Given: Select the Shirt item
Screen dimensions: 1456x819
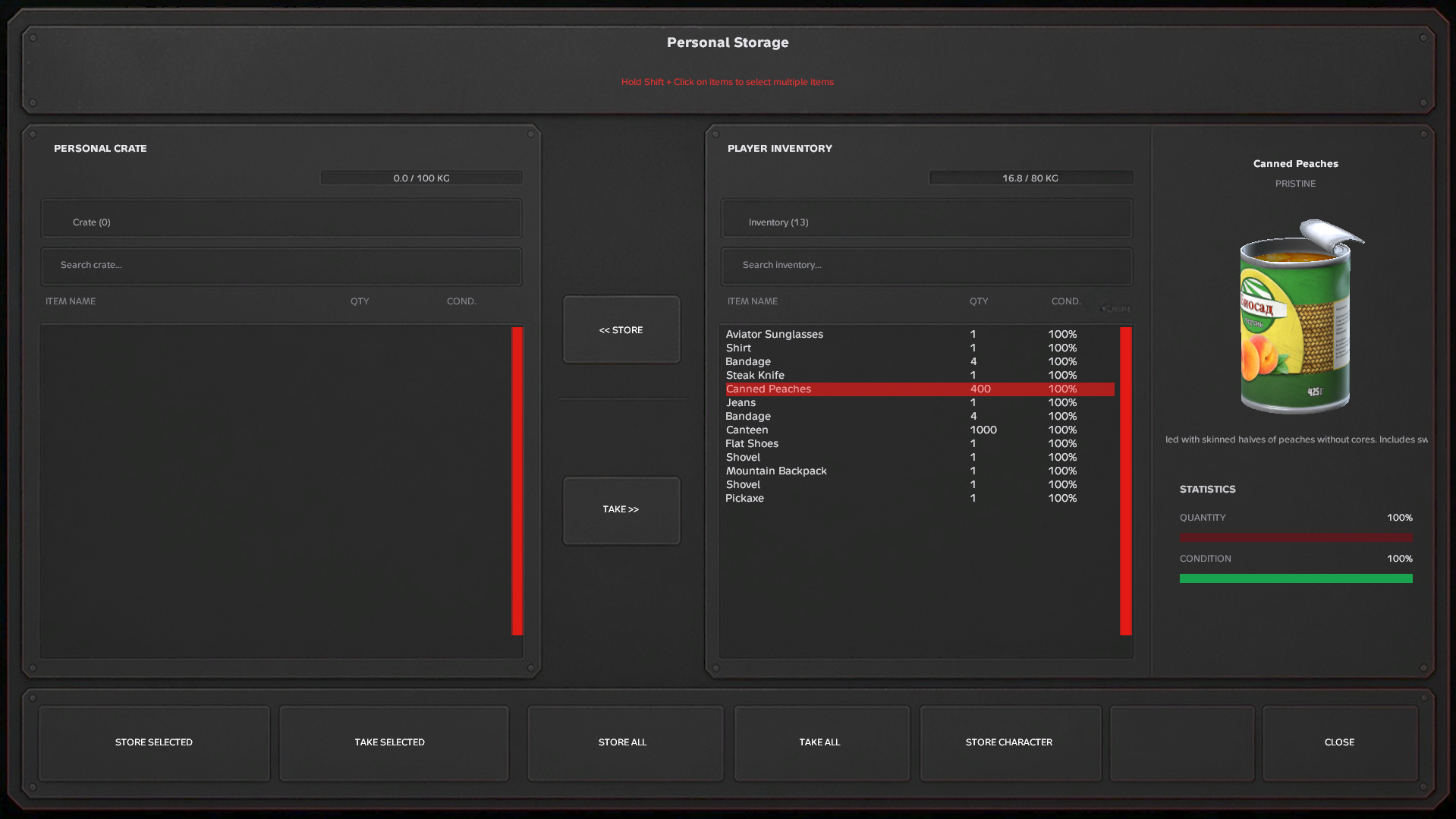Looking at the screenshot, I should click(920, 348).
